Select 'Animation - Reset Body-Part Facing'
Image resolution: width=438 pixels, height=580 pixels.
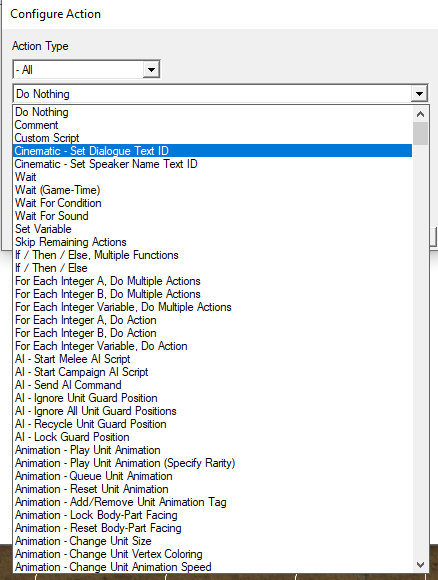coord(213,528)
